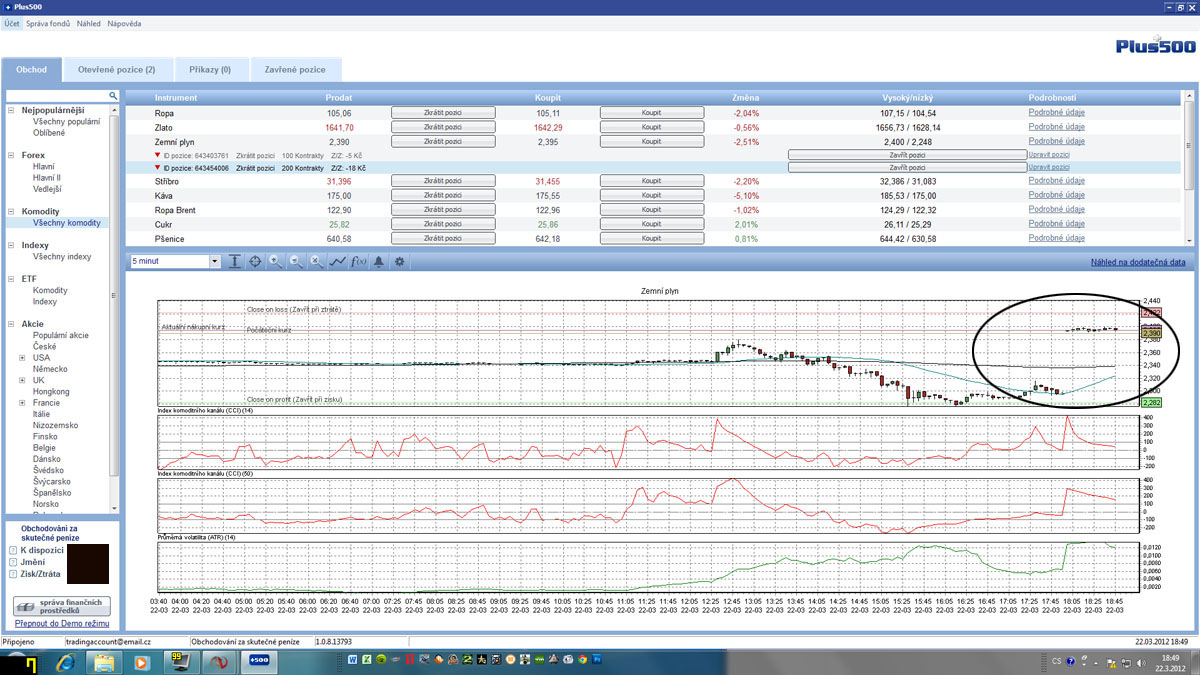Set a price alert via bell icon
This screenshot has height=675, width=1200.
click(x=380, y=261)
